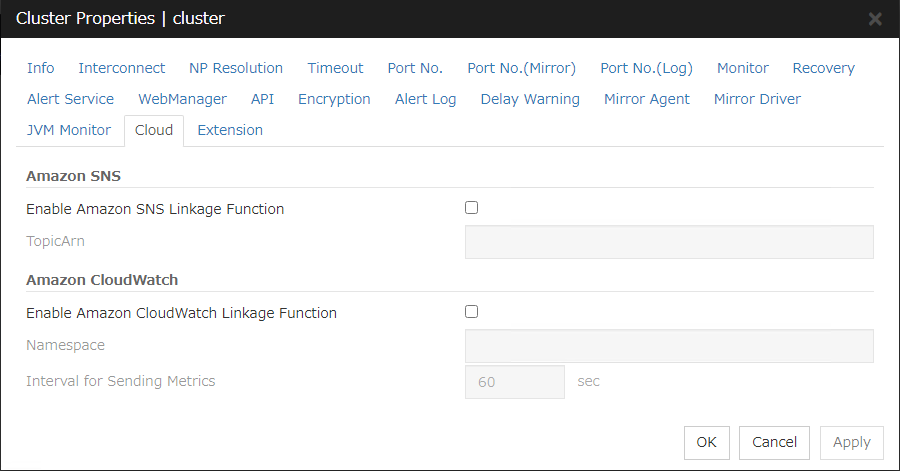Switch to the Monitor tab
Screen dimensions: 900x471
[742, 68]
